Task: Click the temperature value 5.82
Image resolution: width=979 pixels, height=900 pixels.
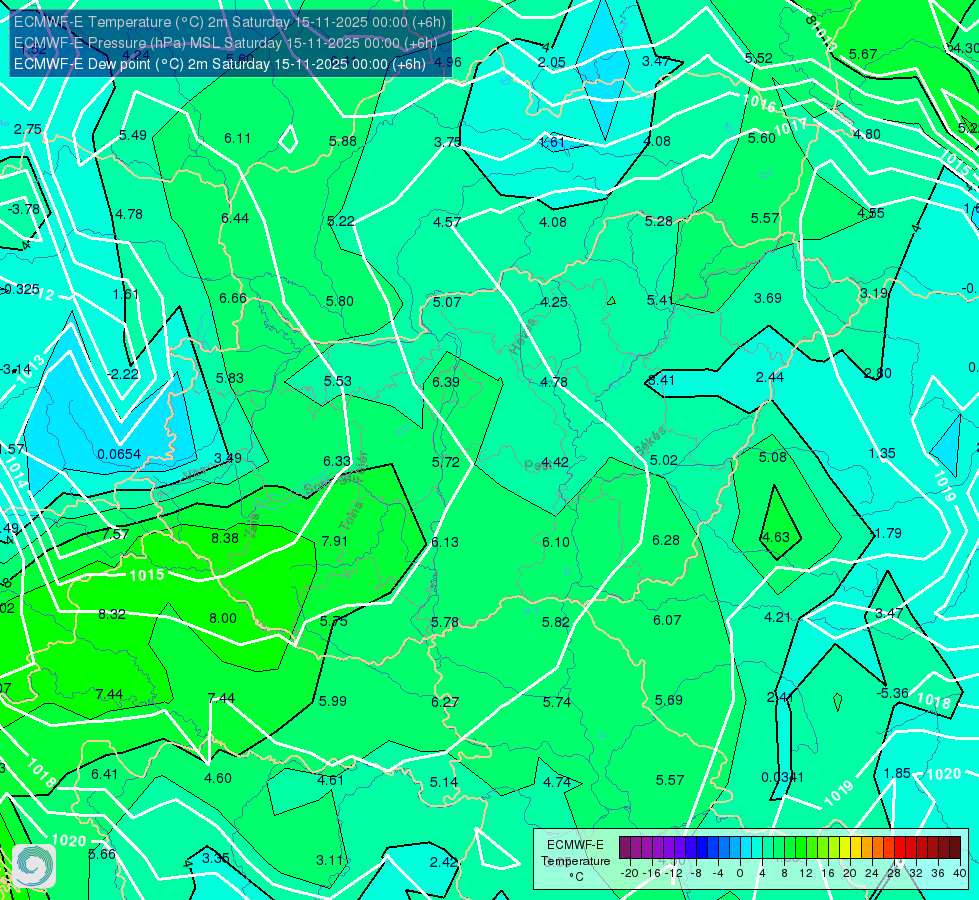Action: 556,622
